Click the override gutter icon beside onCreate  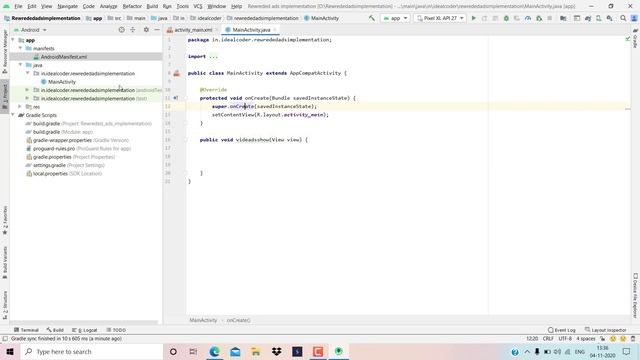176,98
